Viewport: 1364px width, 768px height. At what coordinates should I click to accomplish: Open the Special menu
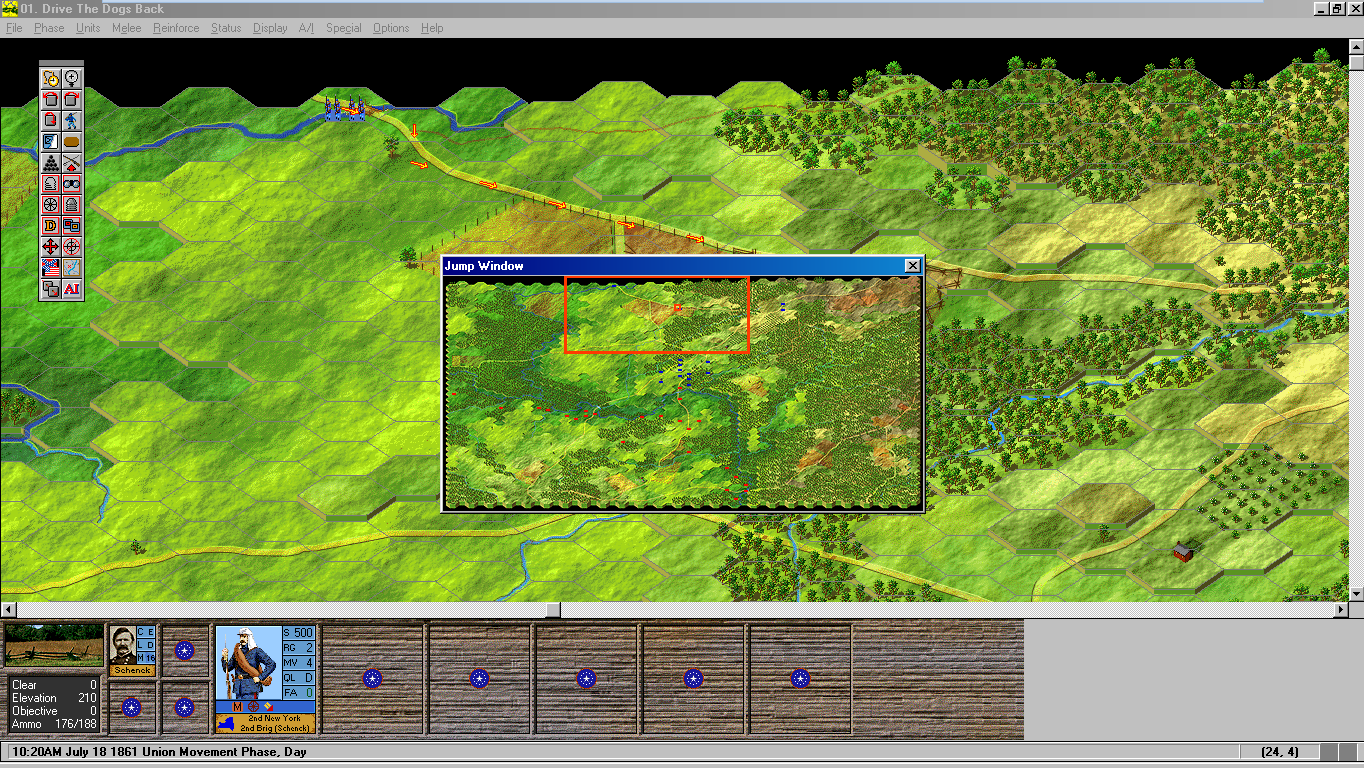pyautogui.click(x=343, y=28)
